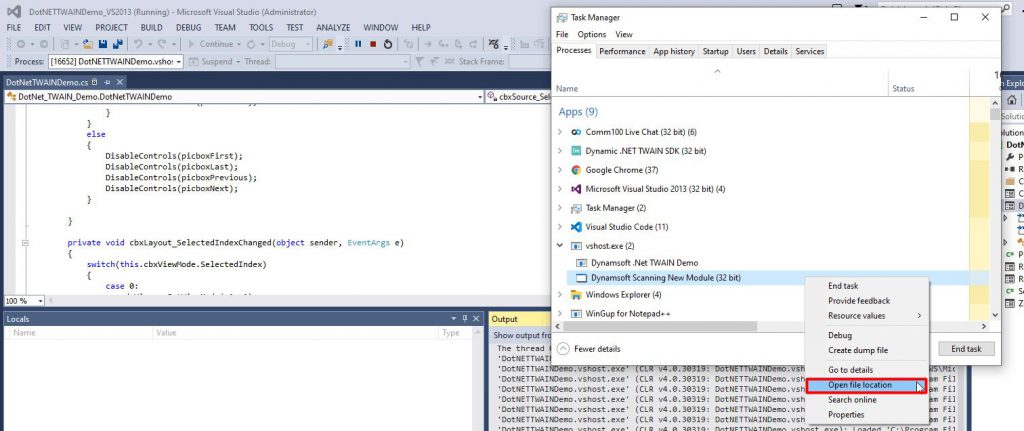
Task: Click the End task button
Action: tap(965, 349)
